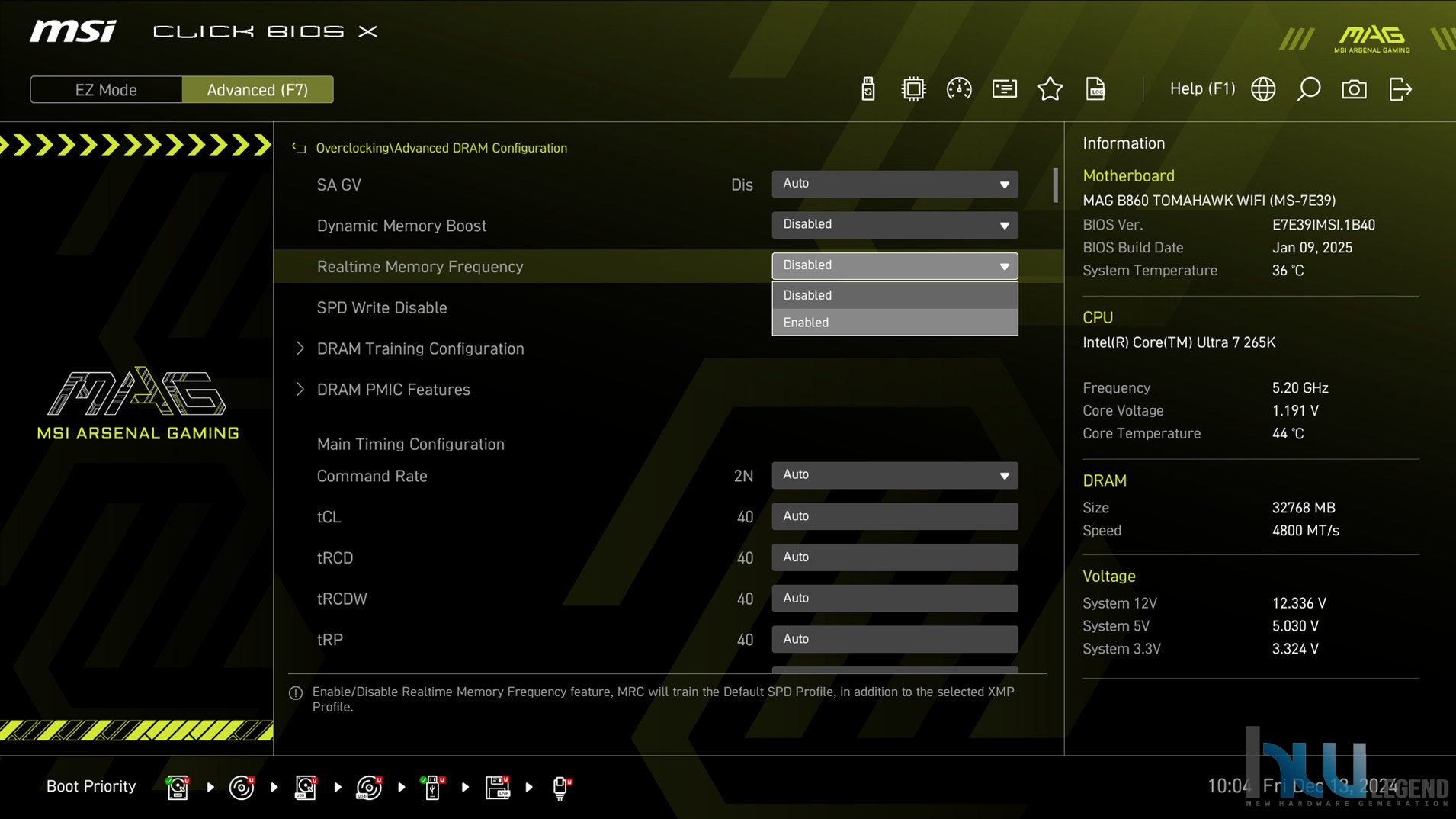Click the tRCD Auto input field

894,557
